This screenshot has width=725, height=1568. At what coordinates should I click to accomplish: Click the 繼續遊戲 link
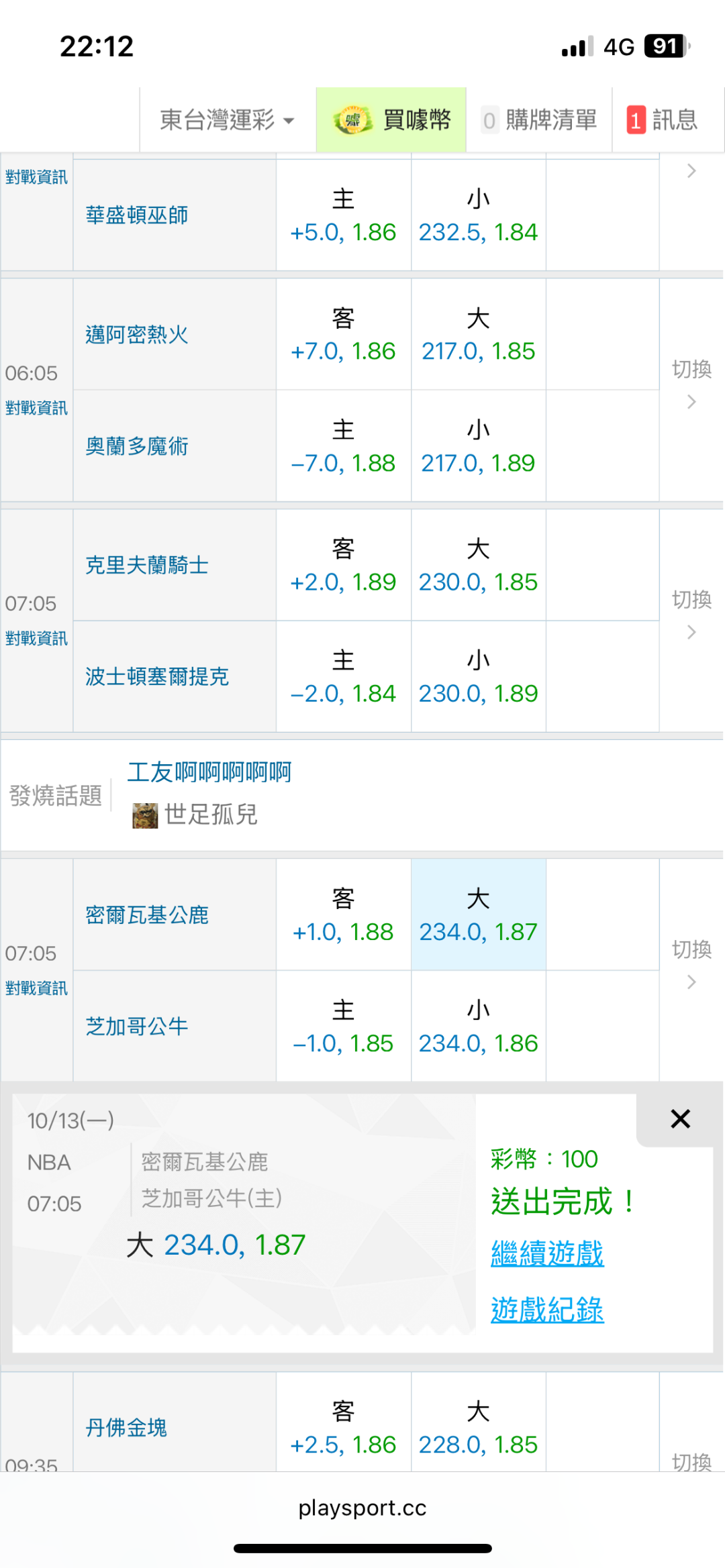click(x=547, y=1253)
